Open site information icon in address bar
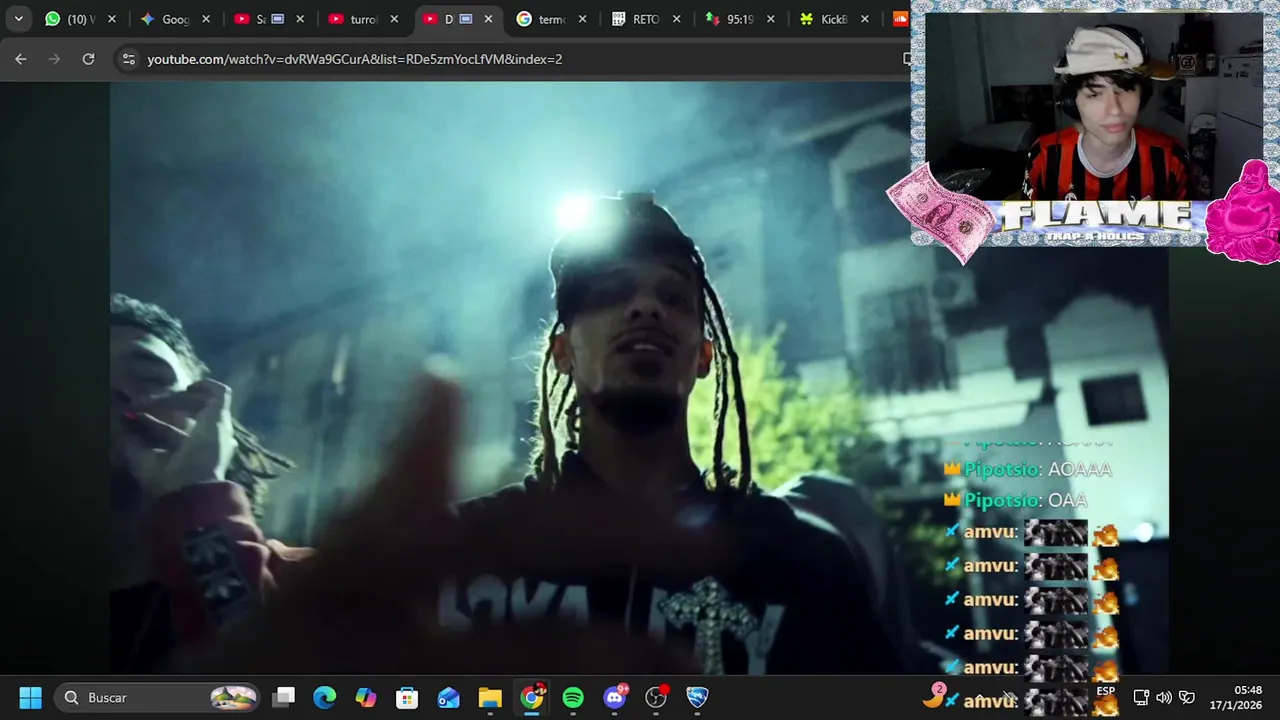This screenshot has height=720, width=1280. pyautogui.click(x=128, y=59)
